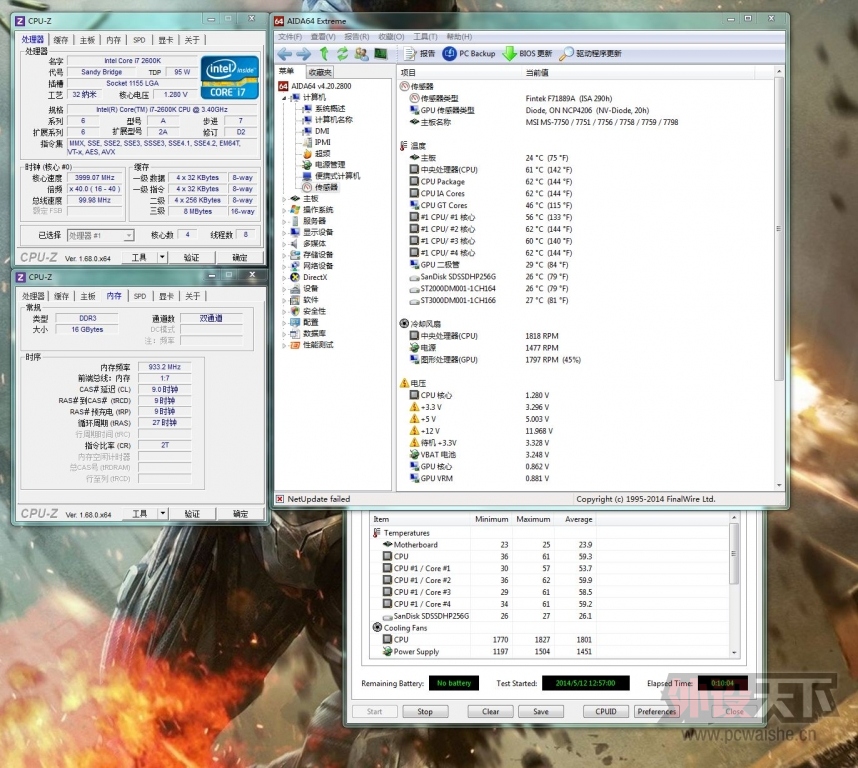Image resolution: width=858 pixels, height=768 pixels.
Task: Open 报告(R) menu in AIDA64
Action: (357, 37)
